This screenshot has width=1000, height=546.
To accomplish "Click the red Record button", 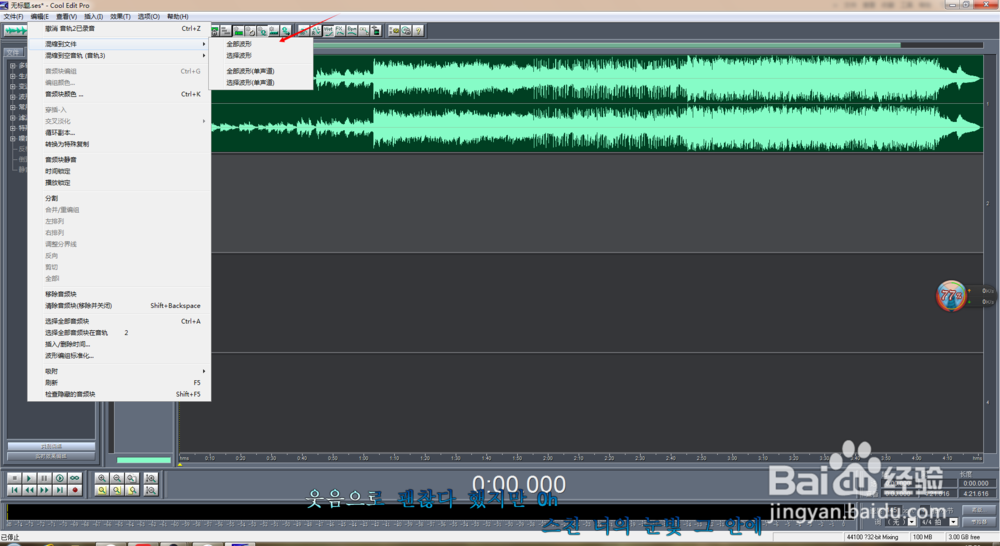I will 75,490.
